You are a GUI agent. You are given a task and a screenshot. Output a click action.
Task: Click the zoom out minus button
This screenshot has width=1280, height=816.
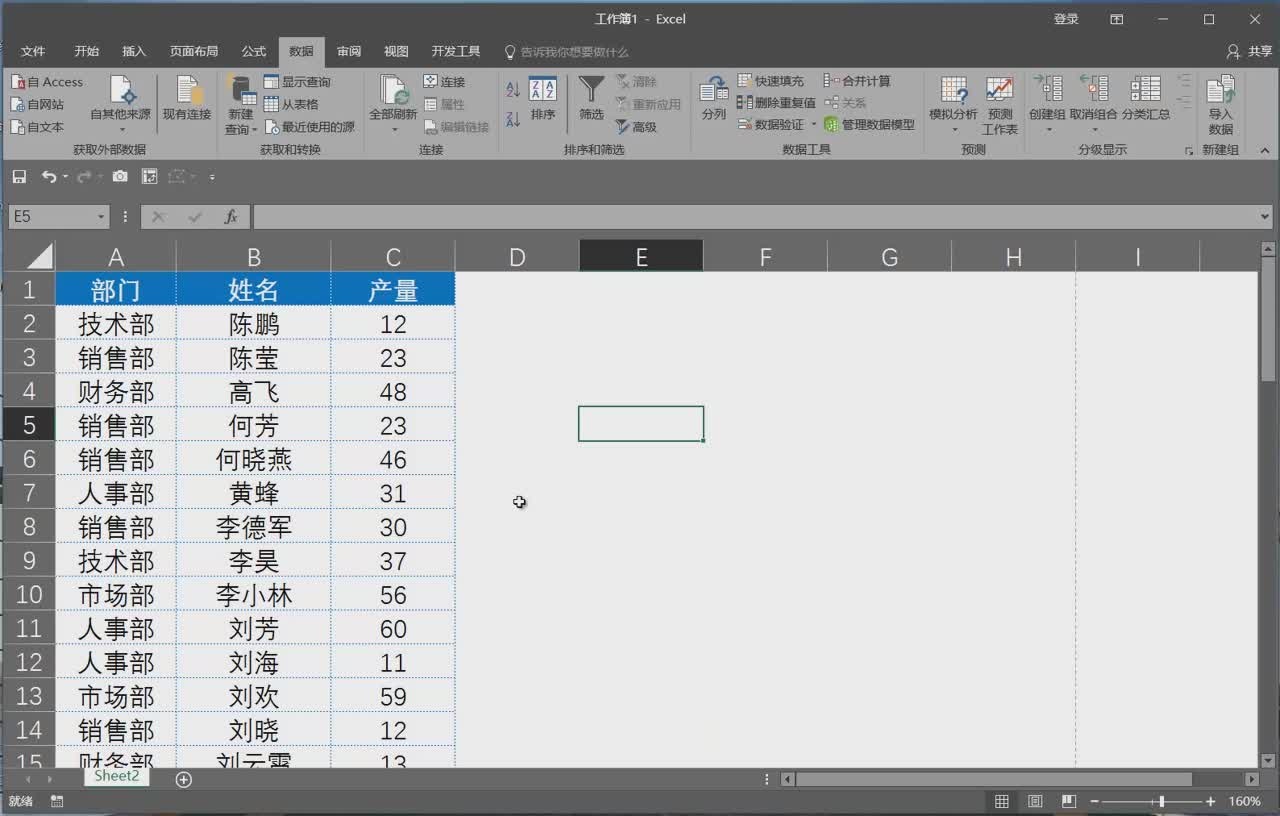(1095, 801)
